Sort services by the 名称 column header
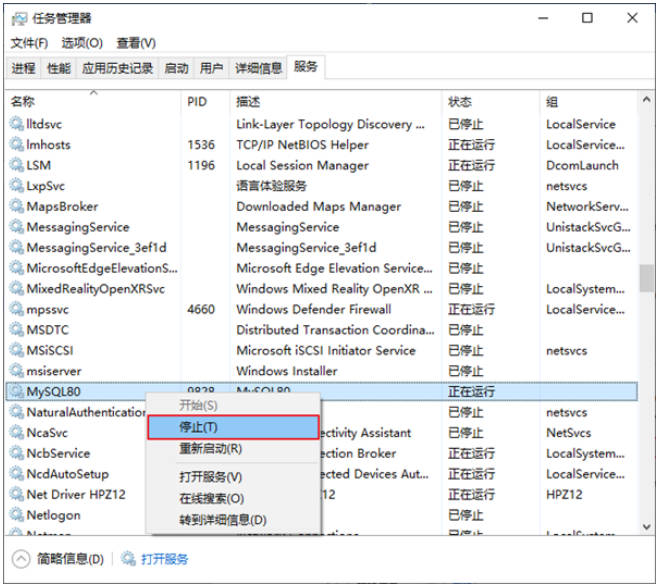The image size is (659, 587). [x=23, y=102]
